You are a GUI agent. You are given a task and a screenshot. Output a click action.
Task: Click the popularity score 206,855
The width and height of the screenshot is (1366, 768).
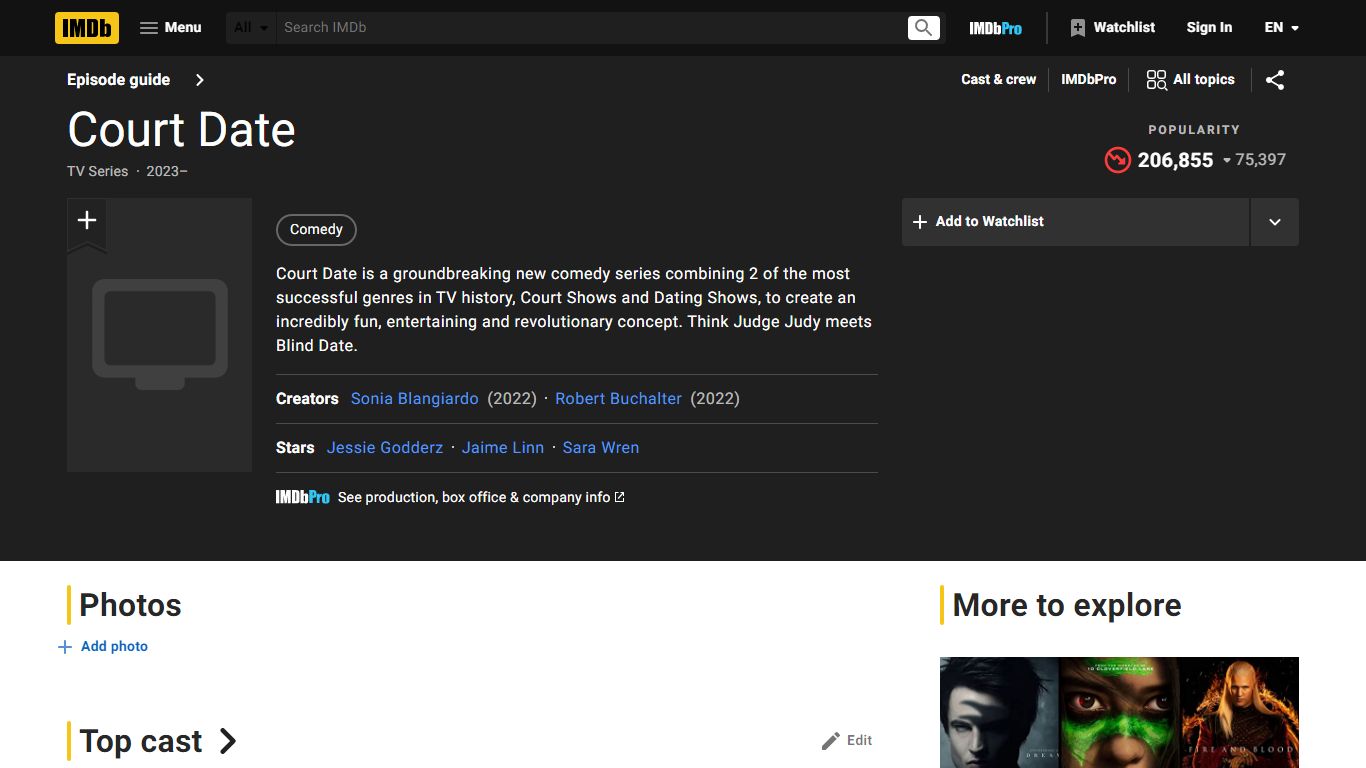[x=1175, y=160]
